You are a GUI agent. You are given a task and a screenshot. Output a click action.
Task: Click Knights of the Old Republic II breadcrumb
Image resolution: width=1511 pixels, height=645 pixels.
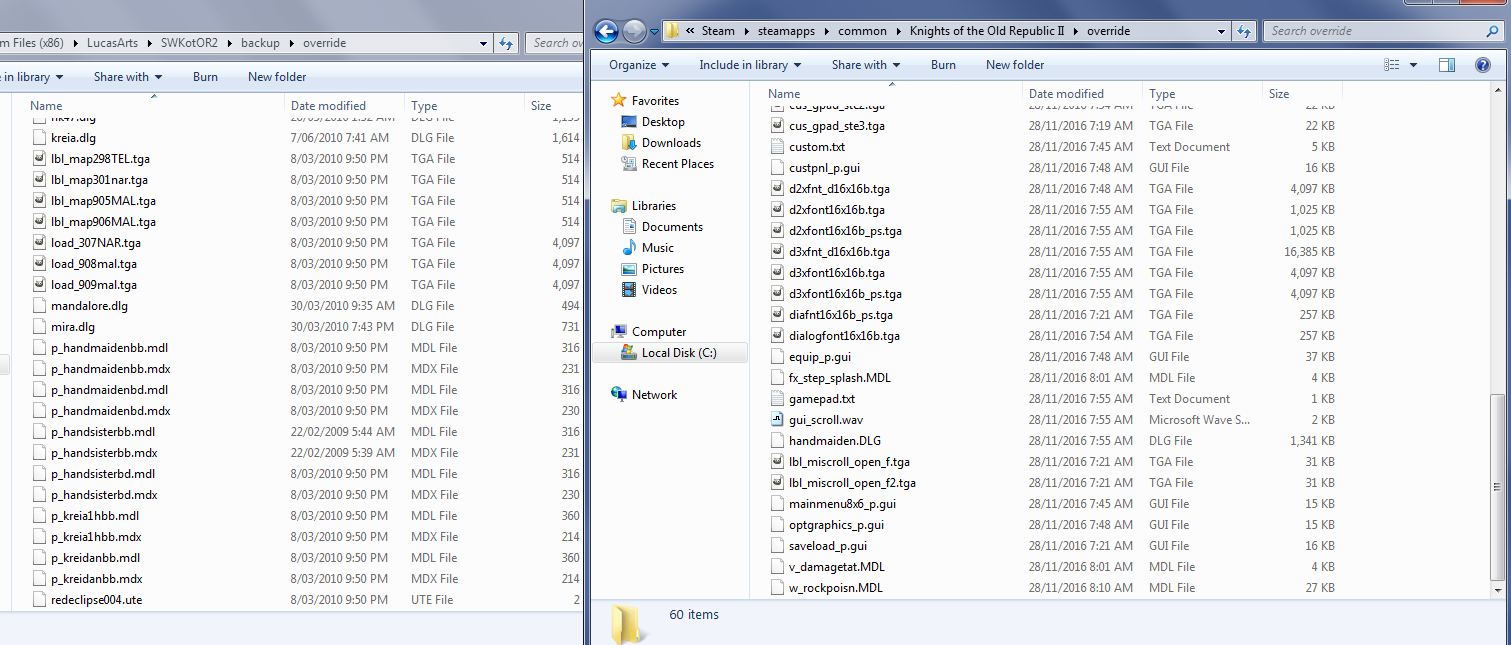(987, 31)
